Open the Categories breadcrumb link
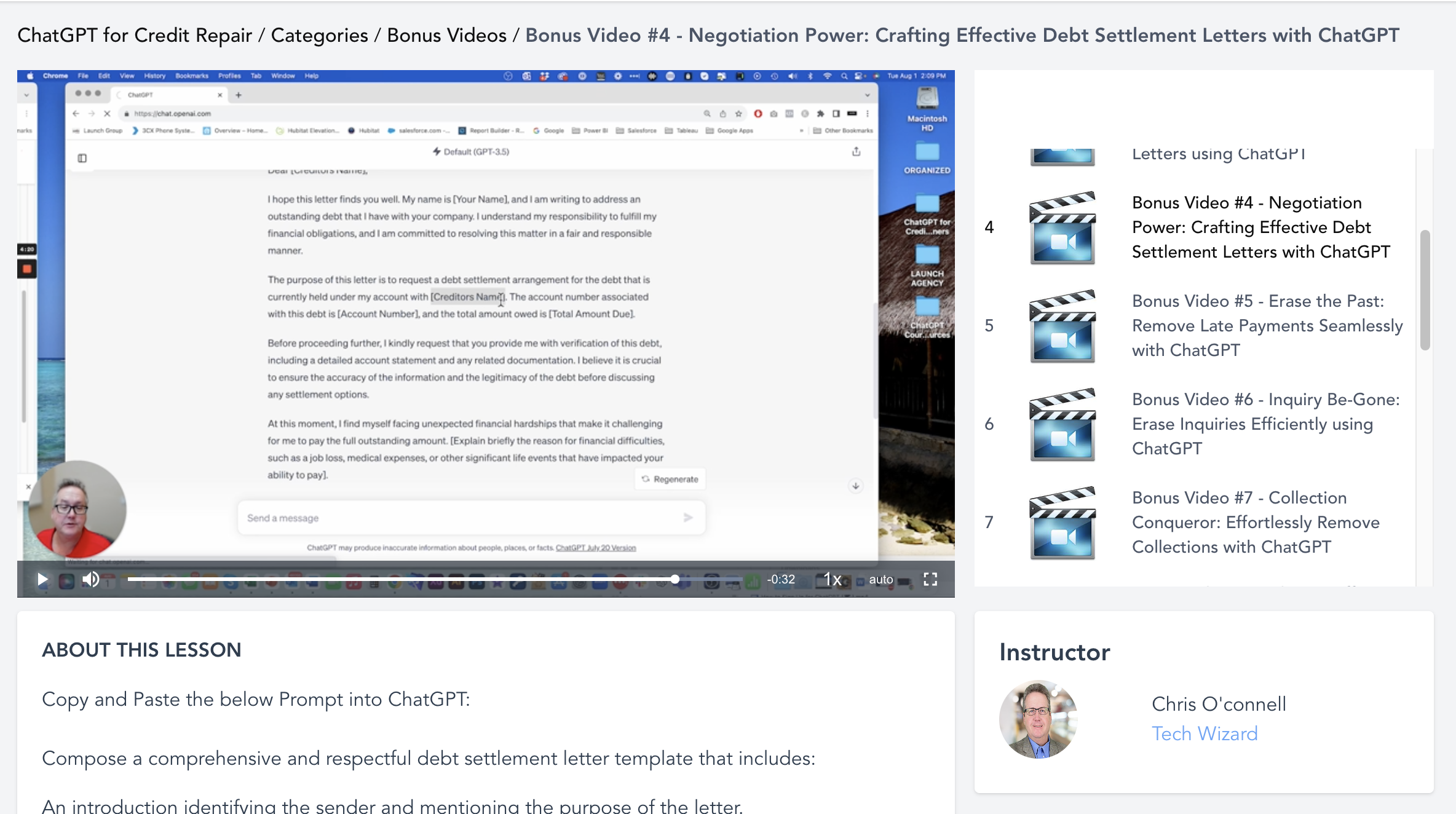The height and width of the screenshot is (814, 1456). [x=319, y=35]
